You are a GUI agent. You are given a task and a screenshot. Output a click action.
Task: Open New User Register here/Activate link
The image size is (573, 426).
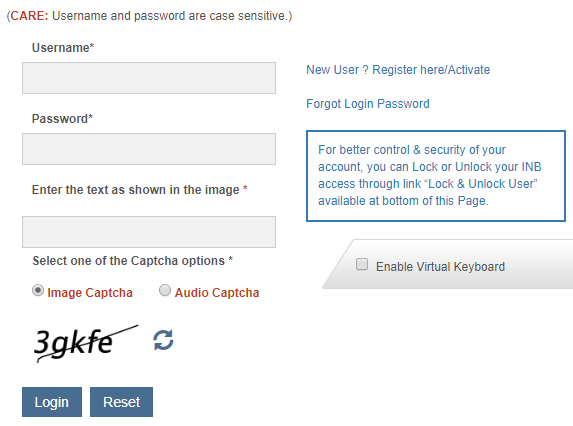tap(398, 69)
